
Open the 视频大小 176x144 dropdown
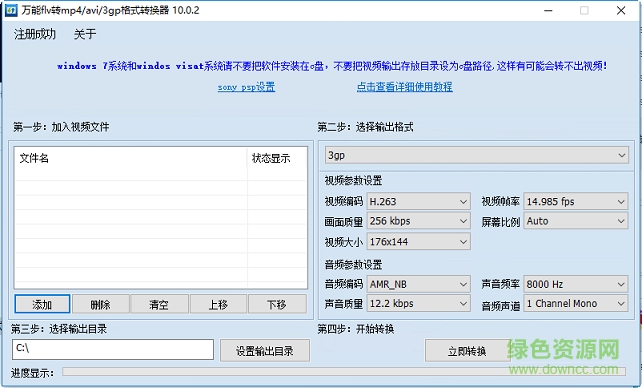(x=418, y=241)
